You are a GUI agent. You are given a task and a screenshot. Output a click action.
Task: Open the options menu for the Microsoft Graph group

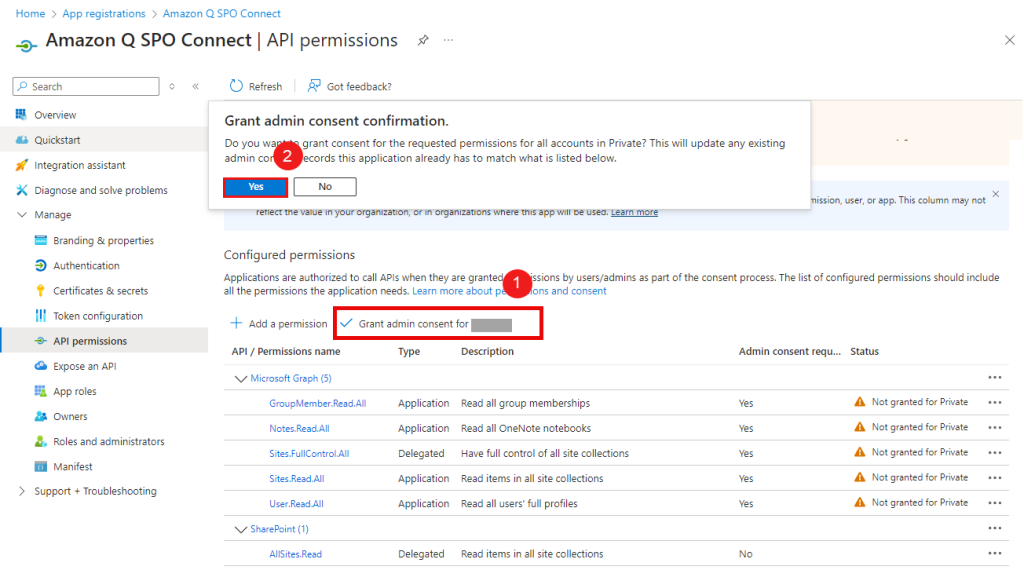[995, 378]
